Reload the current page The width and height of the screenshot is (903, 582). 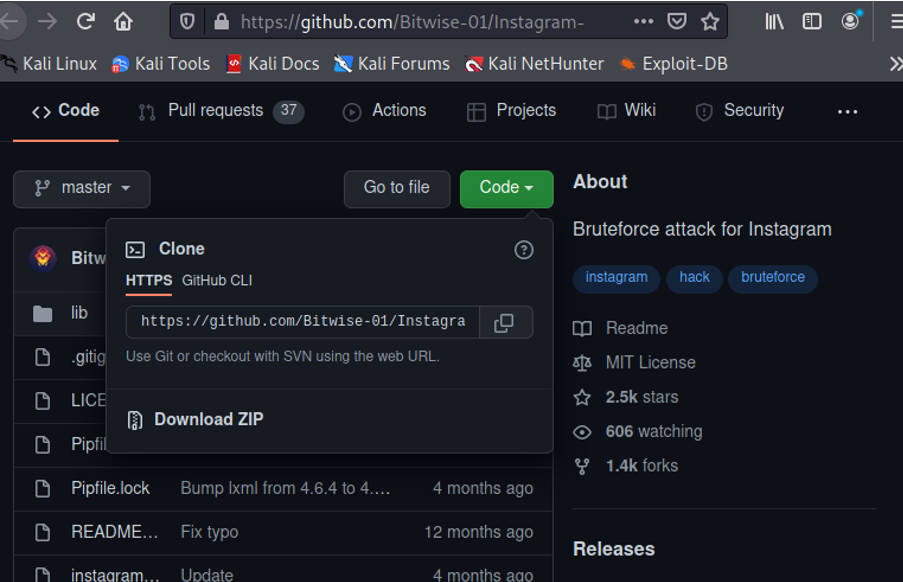coord(86,22)
